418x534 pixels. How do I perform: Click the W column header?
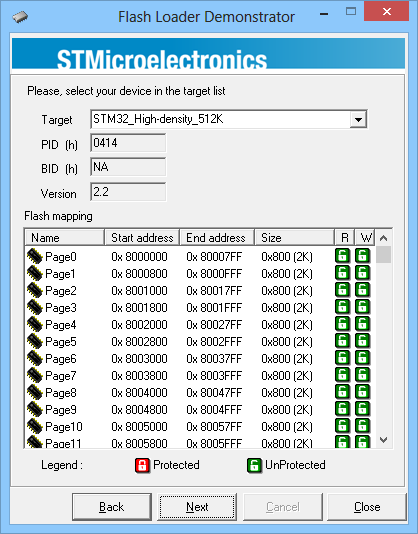365,237
